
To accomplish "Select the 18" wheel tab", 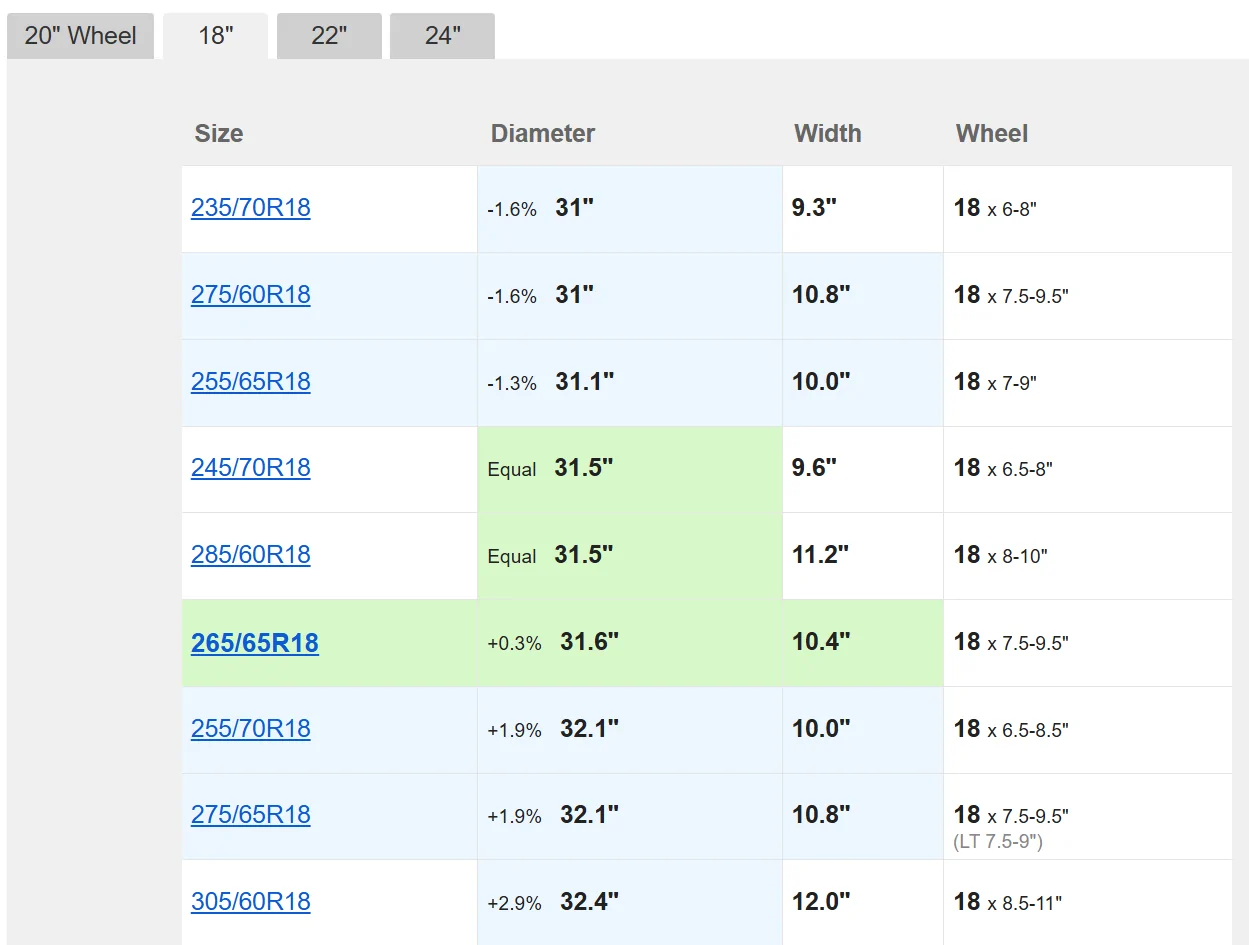I will tap(215, 36).
